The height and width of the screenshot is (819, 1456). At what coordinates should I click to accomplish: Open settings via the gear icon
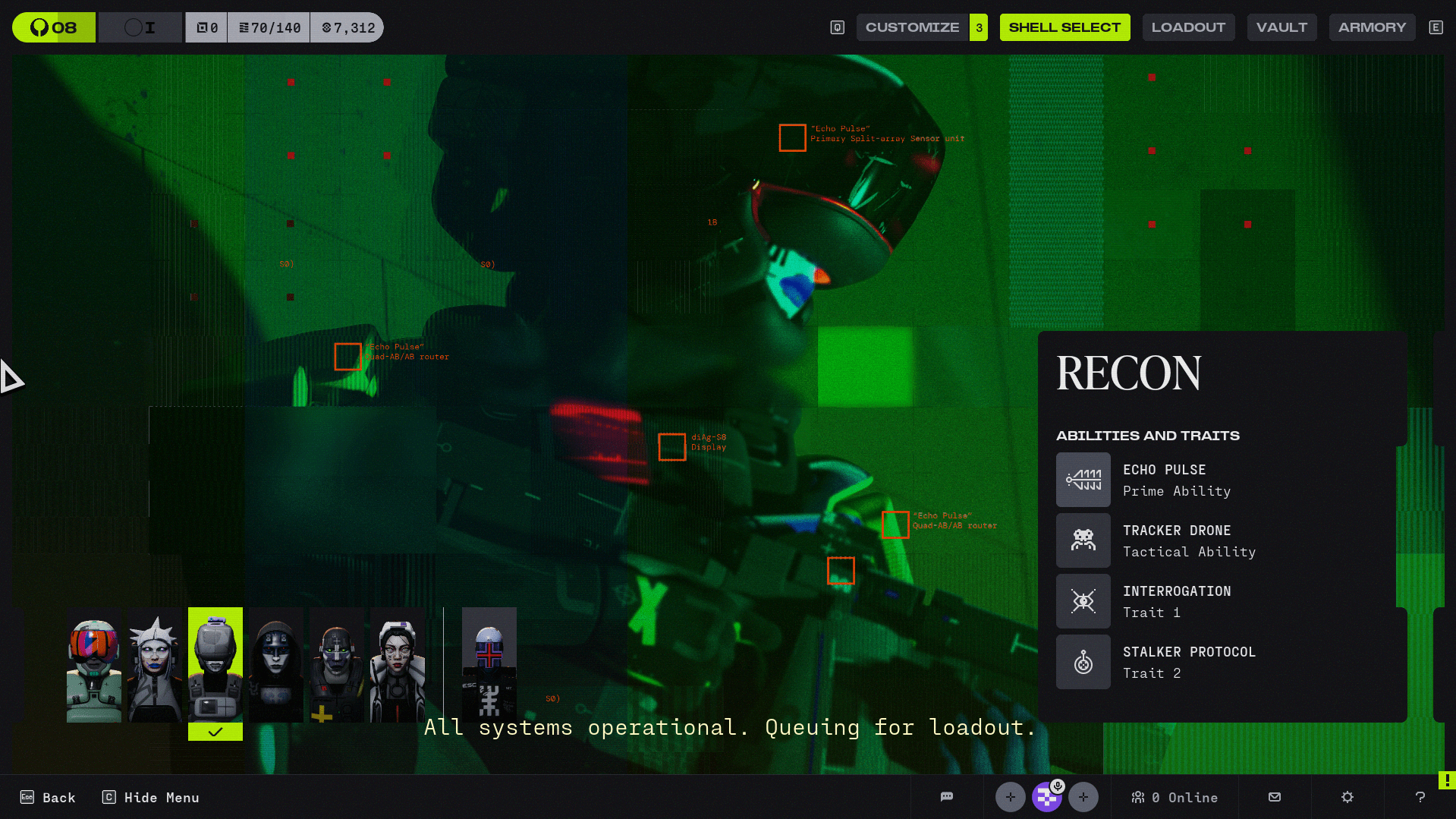click(1348, 797)
